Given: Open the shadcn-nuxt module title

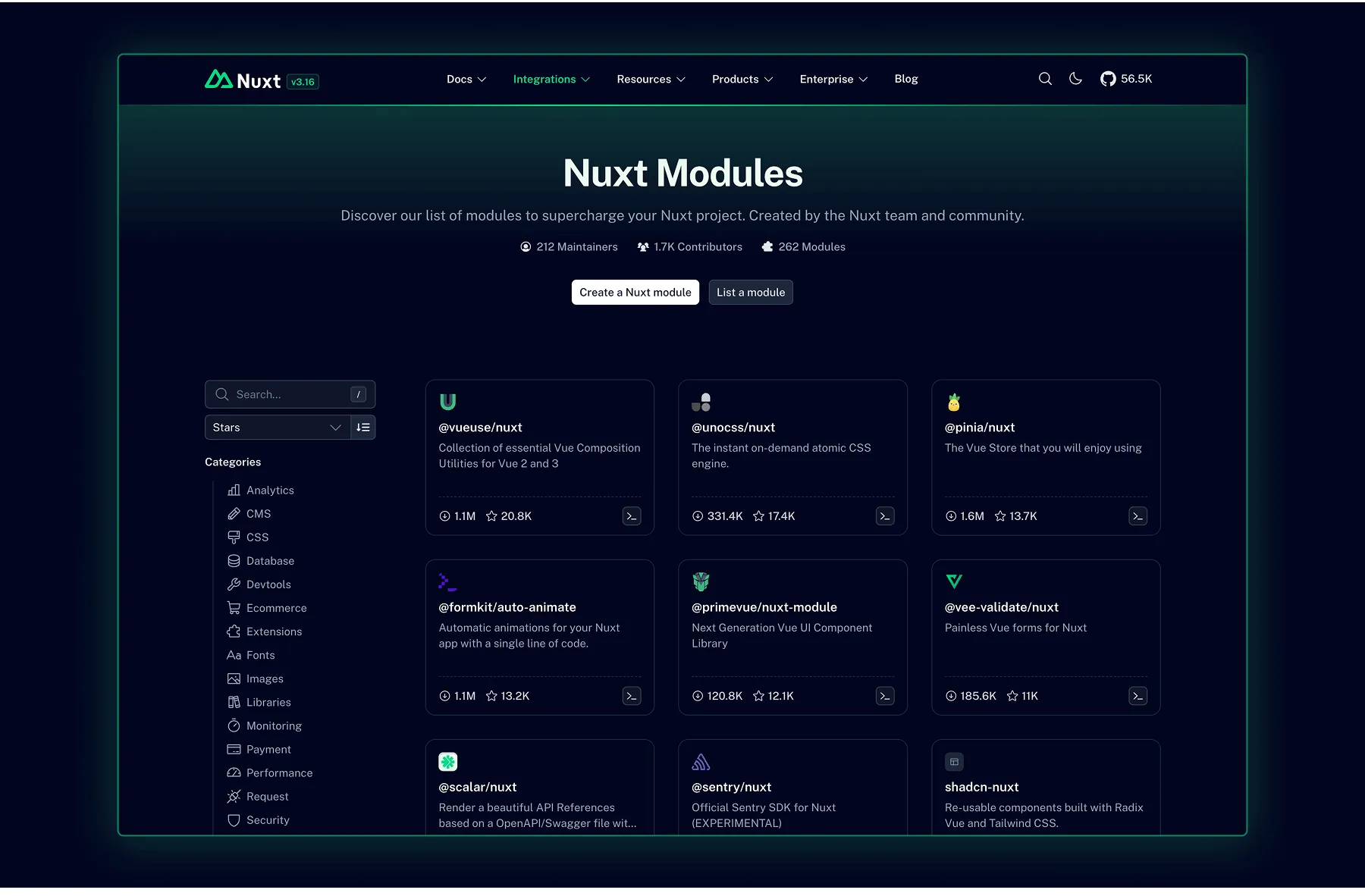Looking at the screenshot, I should [982, 787].
